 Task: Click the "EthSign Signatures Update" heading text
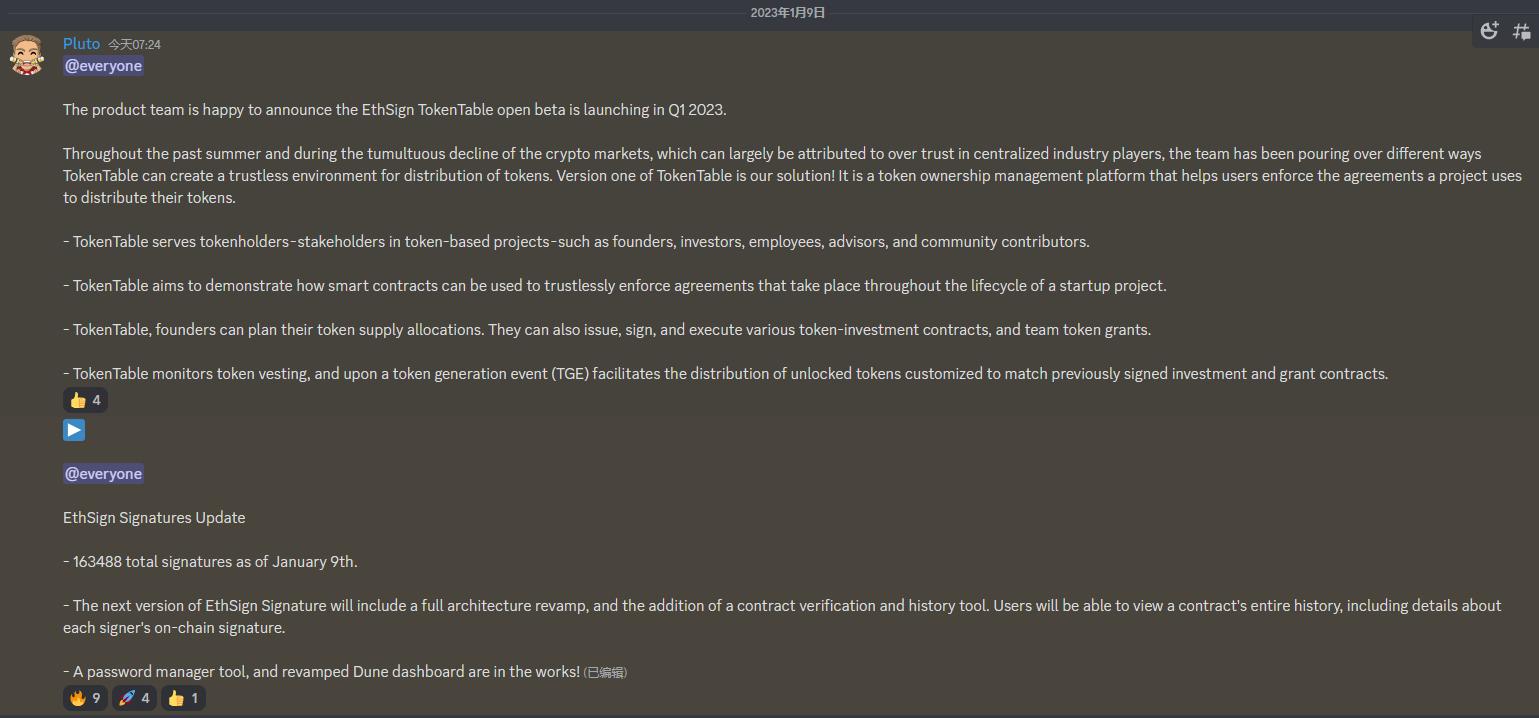click(154, 518)
